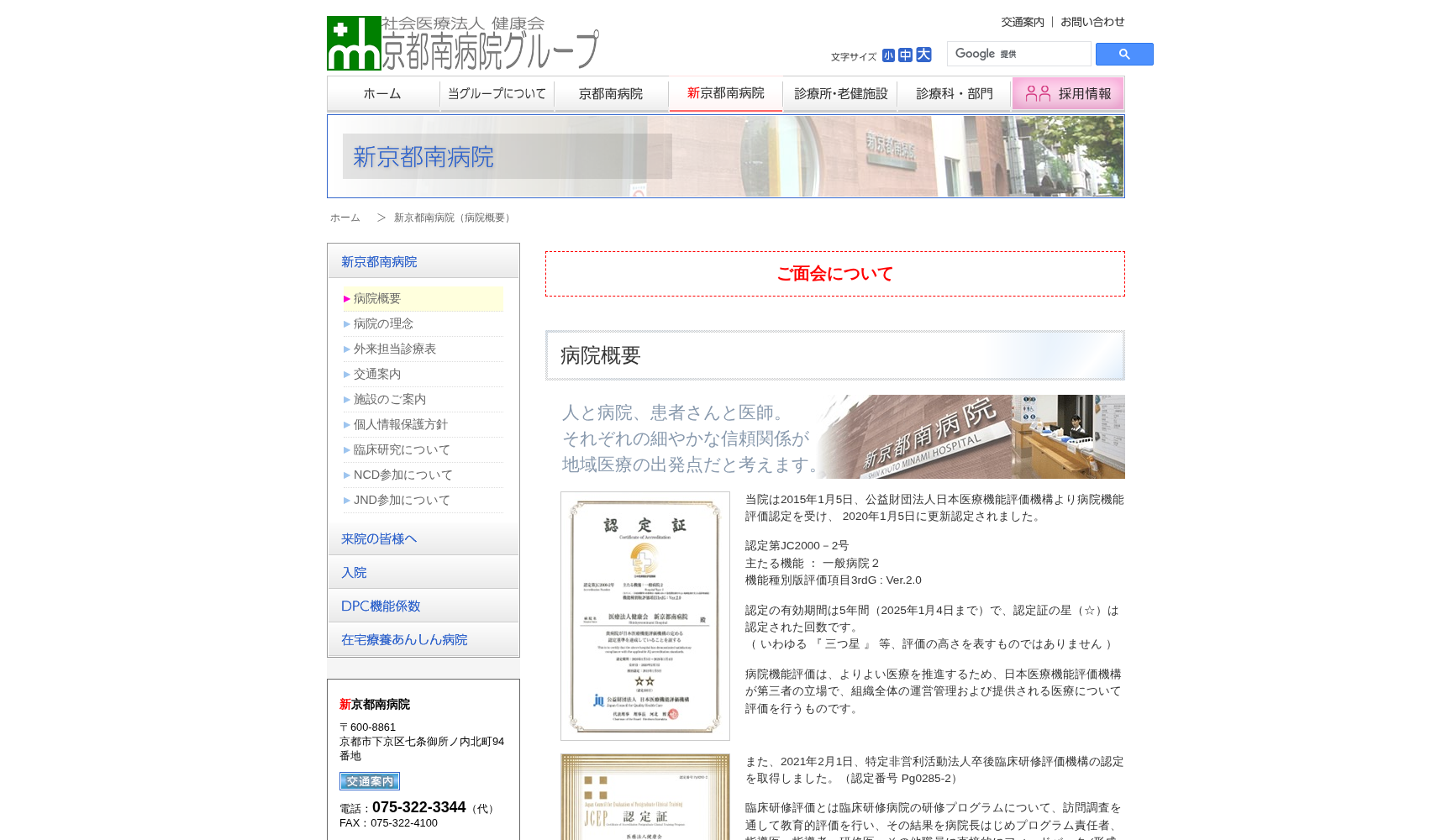Screen dimensions: 1452x840
Task: Switch to the 診療科・部門 tab
Action: (954, 93)
